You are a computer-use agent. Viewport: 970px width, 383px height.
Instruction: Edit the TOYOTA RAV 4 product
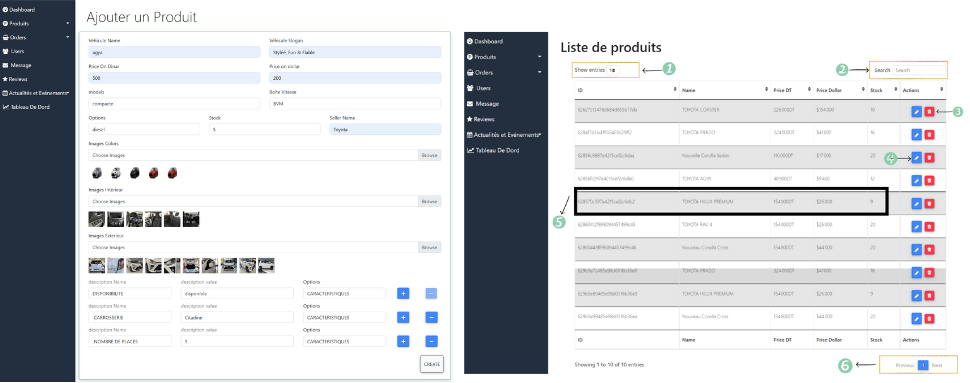pos(916,226)
